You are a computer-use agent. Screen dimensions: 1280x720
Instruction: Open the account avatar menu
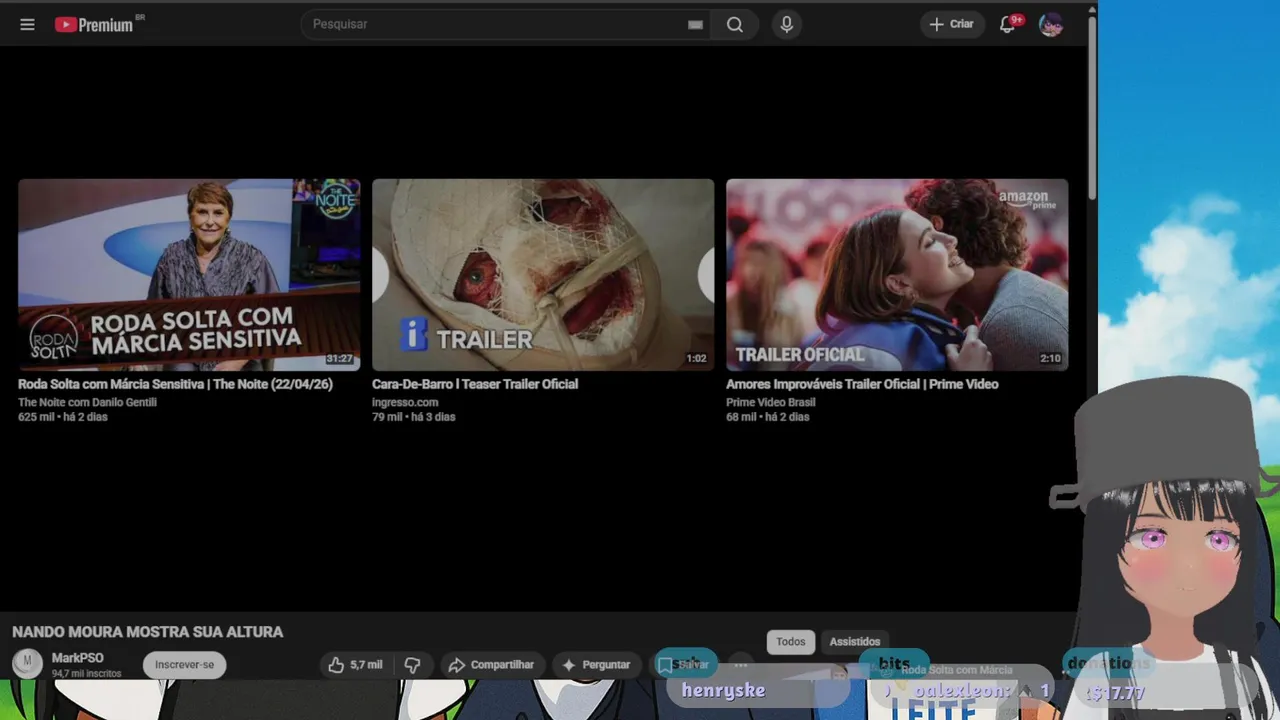[x=1050, y=24]
